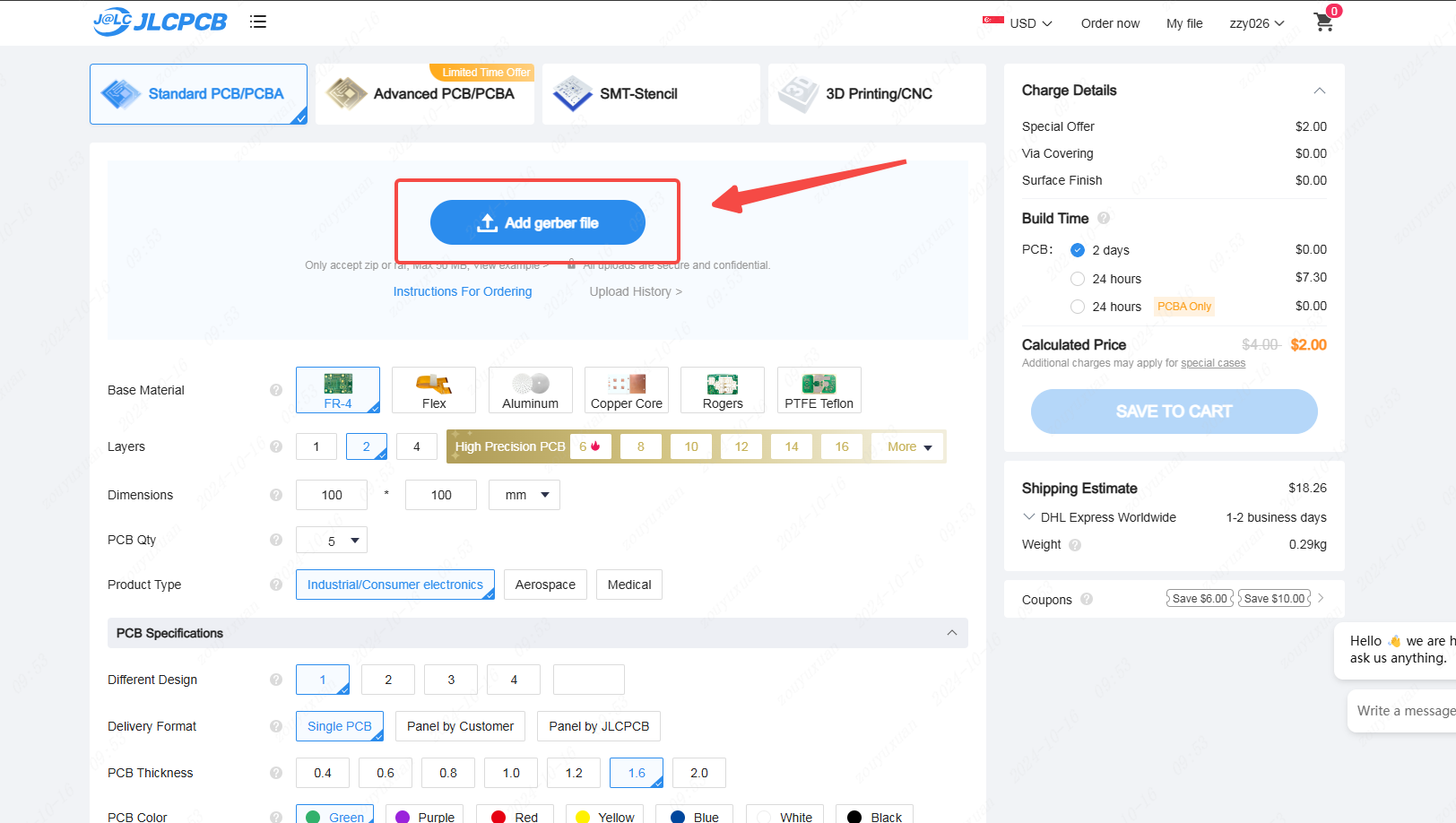Switch to Advanced PCB/PCBA tab
Image resolution: width=1456 pixels, height=823 pixels.
coord(425,94)
